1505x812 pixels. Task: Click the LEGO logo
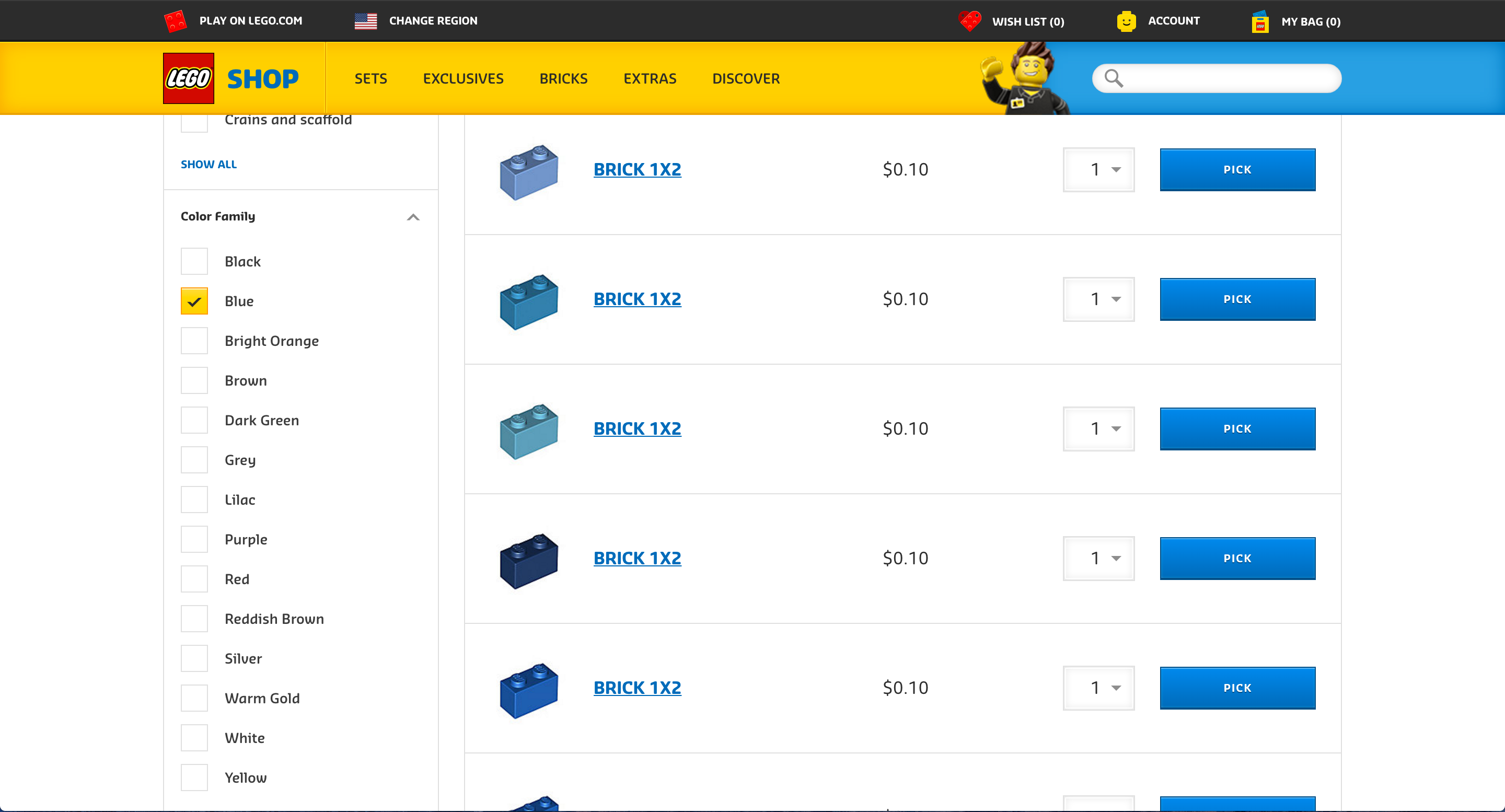coord(188,78)
